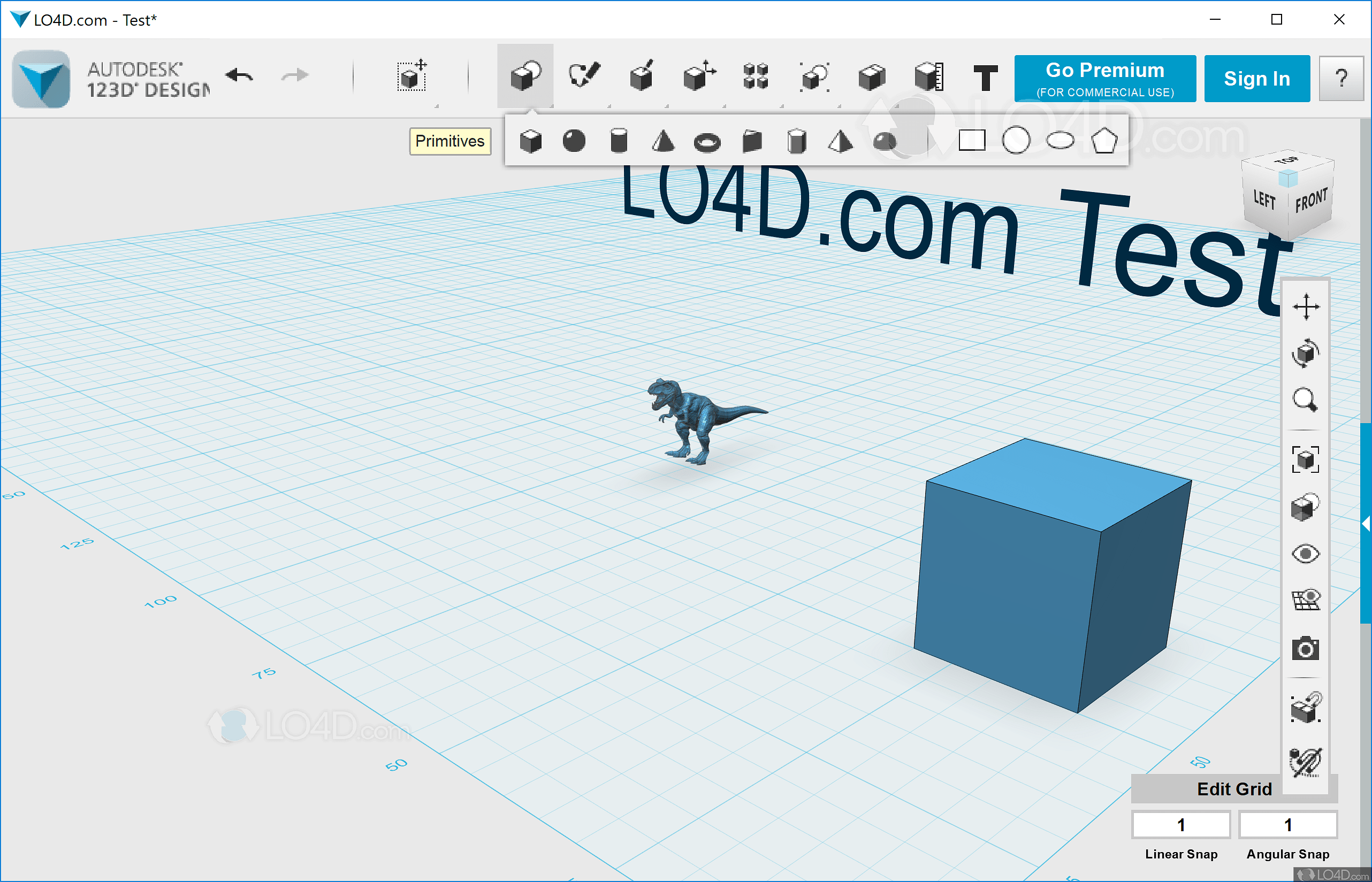Screen dimensions: 1372x882
Task: Toggle the snap magnet icon
Action: tap(1306, 708)
